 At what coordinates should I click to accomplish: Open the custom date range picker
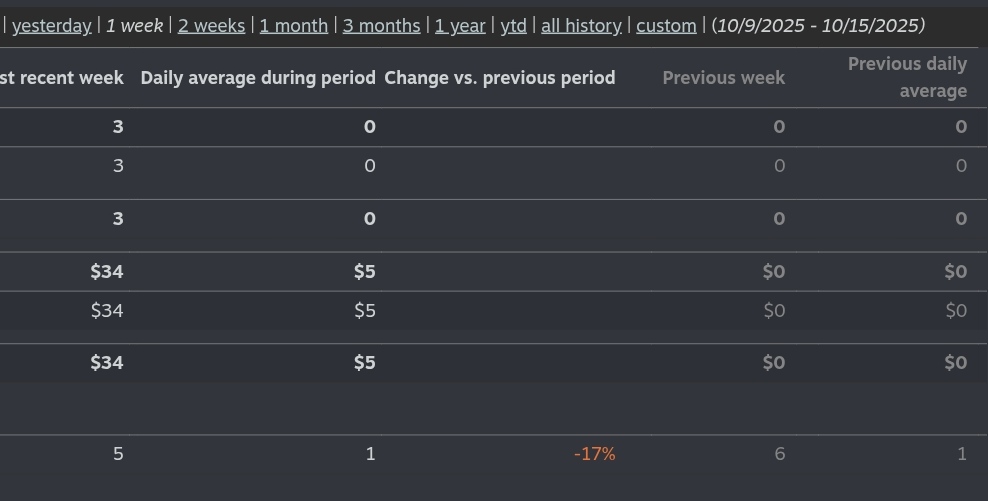666,26
